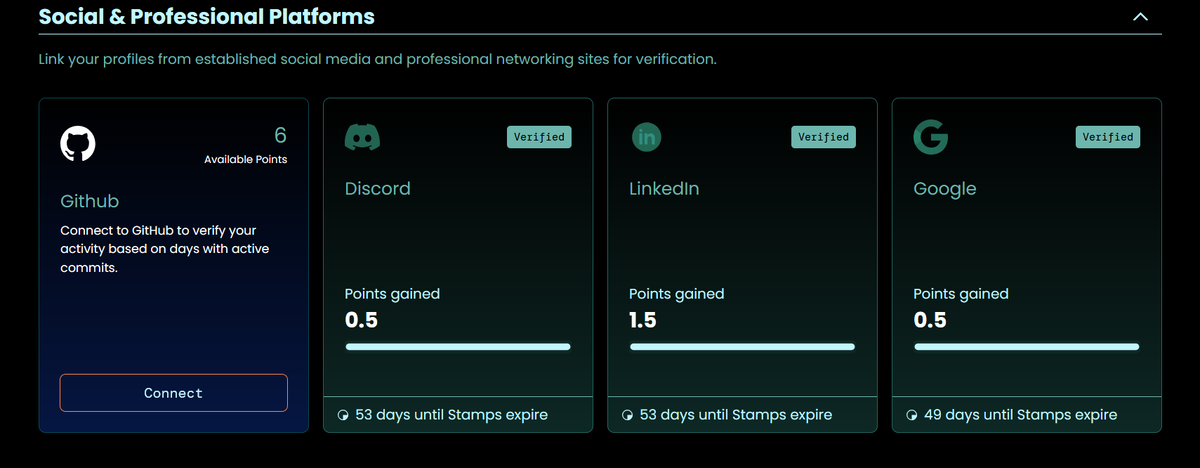Click the Google G logo icon
The image size is (1200, 468).
click(x=930, y=138)
